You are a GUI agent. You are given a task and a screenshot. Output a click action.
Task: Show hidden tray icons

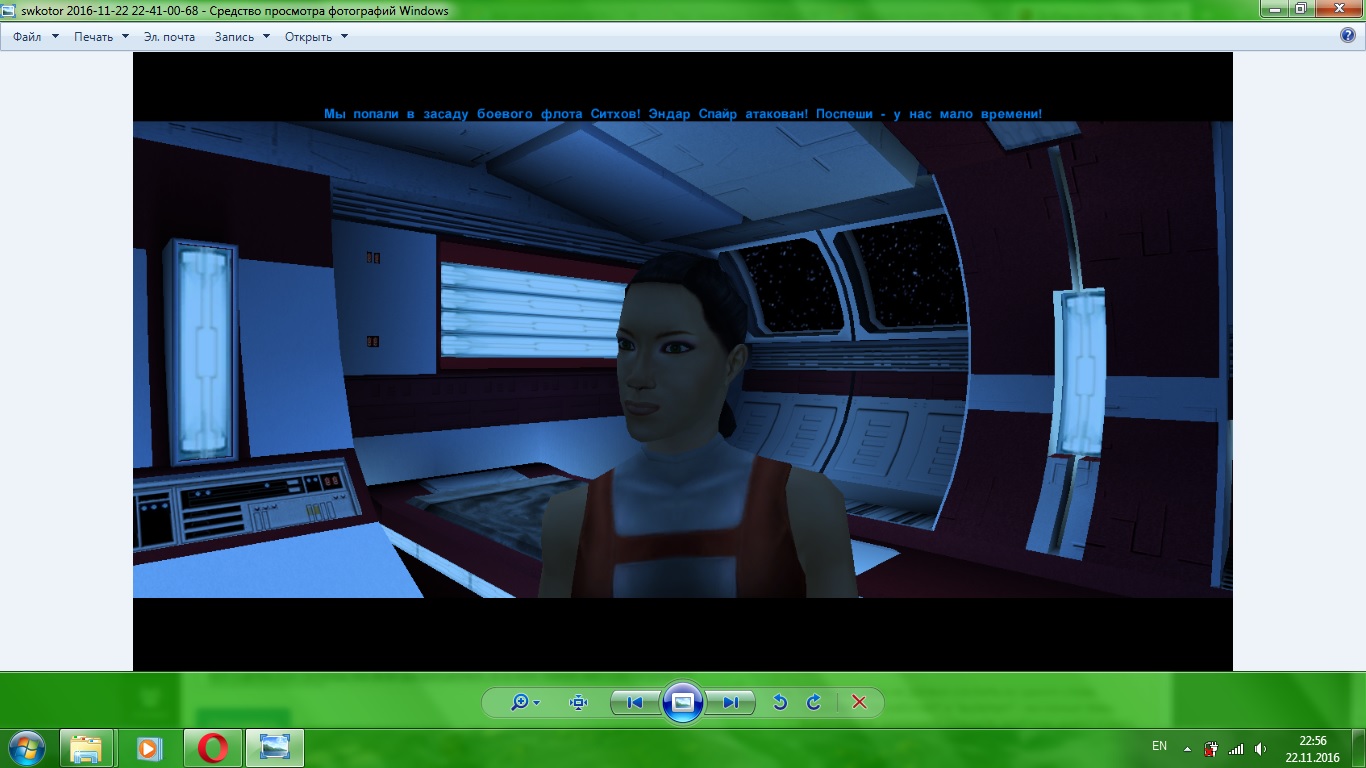click(1187, 748)
